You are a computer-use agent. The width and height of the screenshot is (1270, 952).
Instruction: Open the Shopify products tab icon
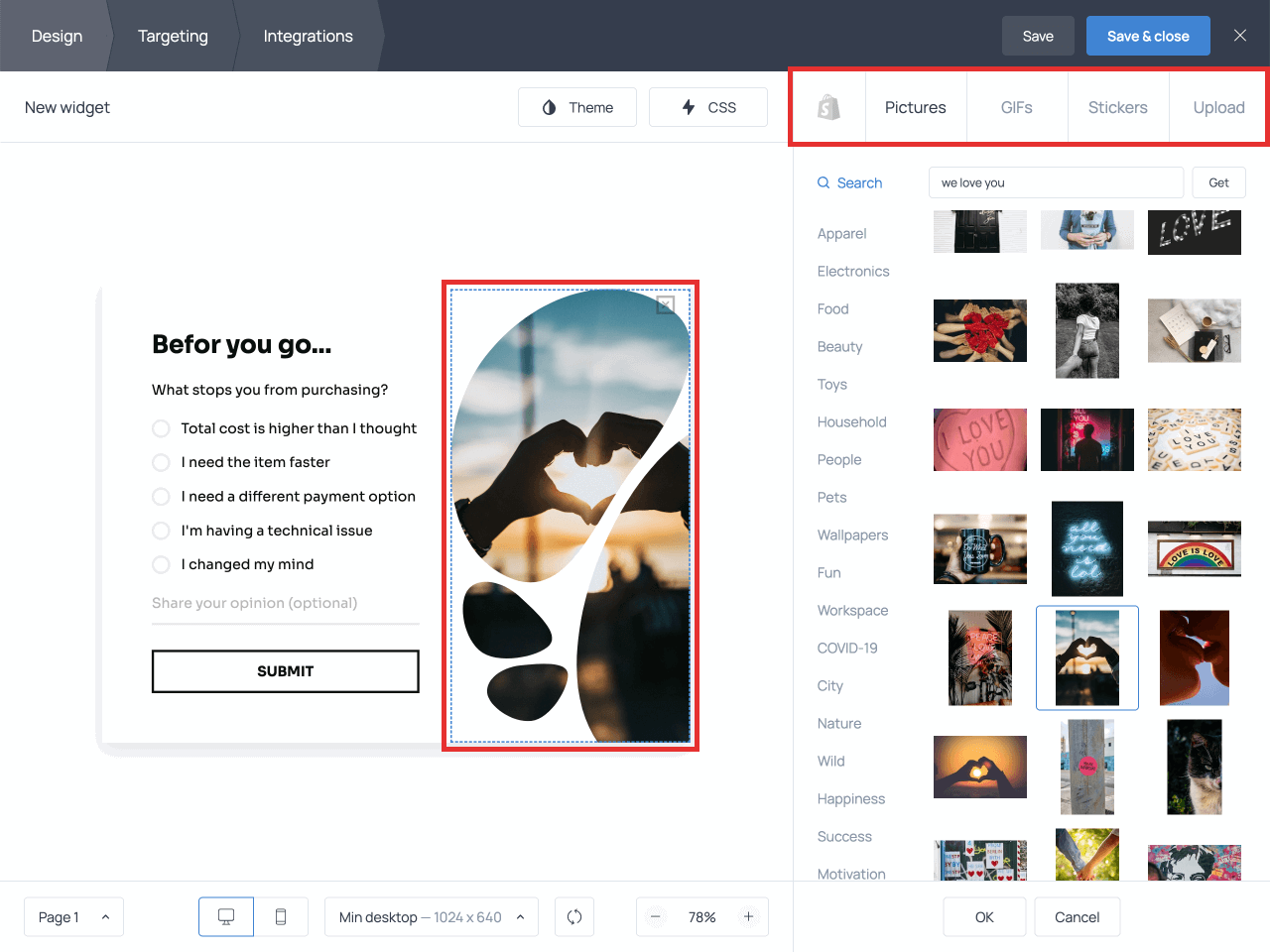(x=828, y=107)
